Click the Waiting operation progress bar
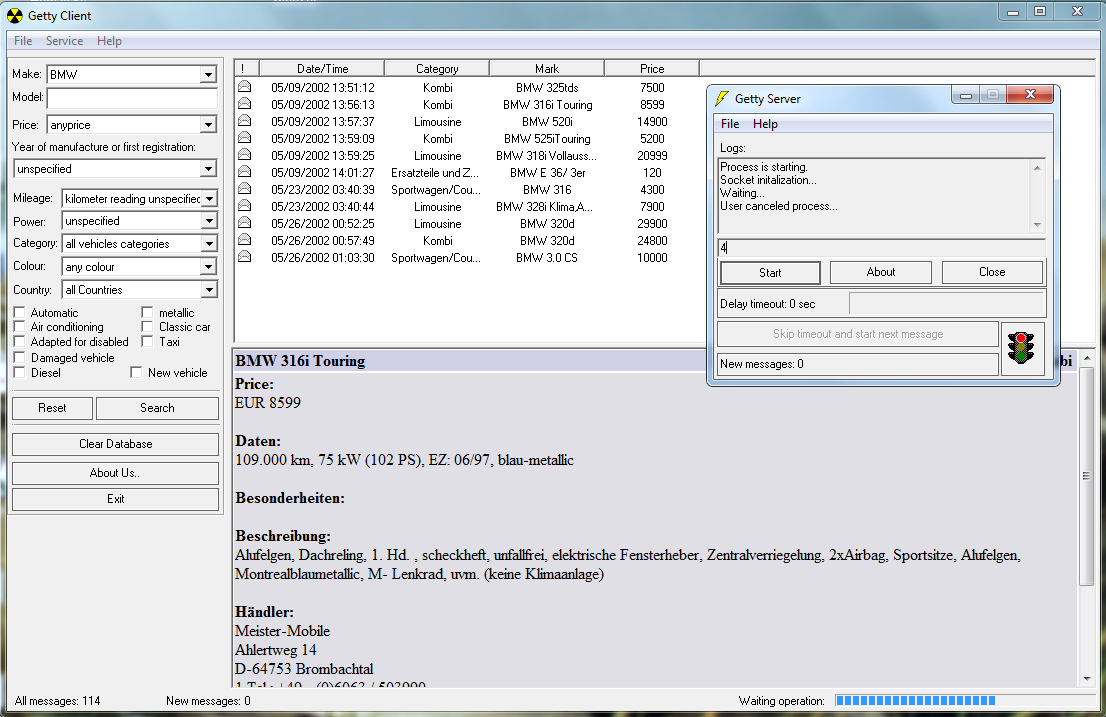This screenshot has width=1106, height=717. (964, 701)
